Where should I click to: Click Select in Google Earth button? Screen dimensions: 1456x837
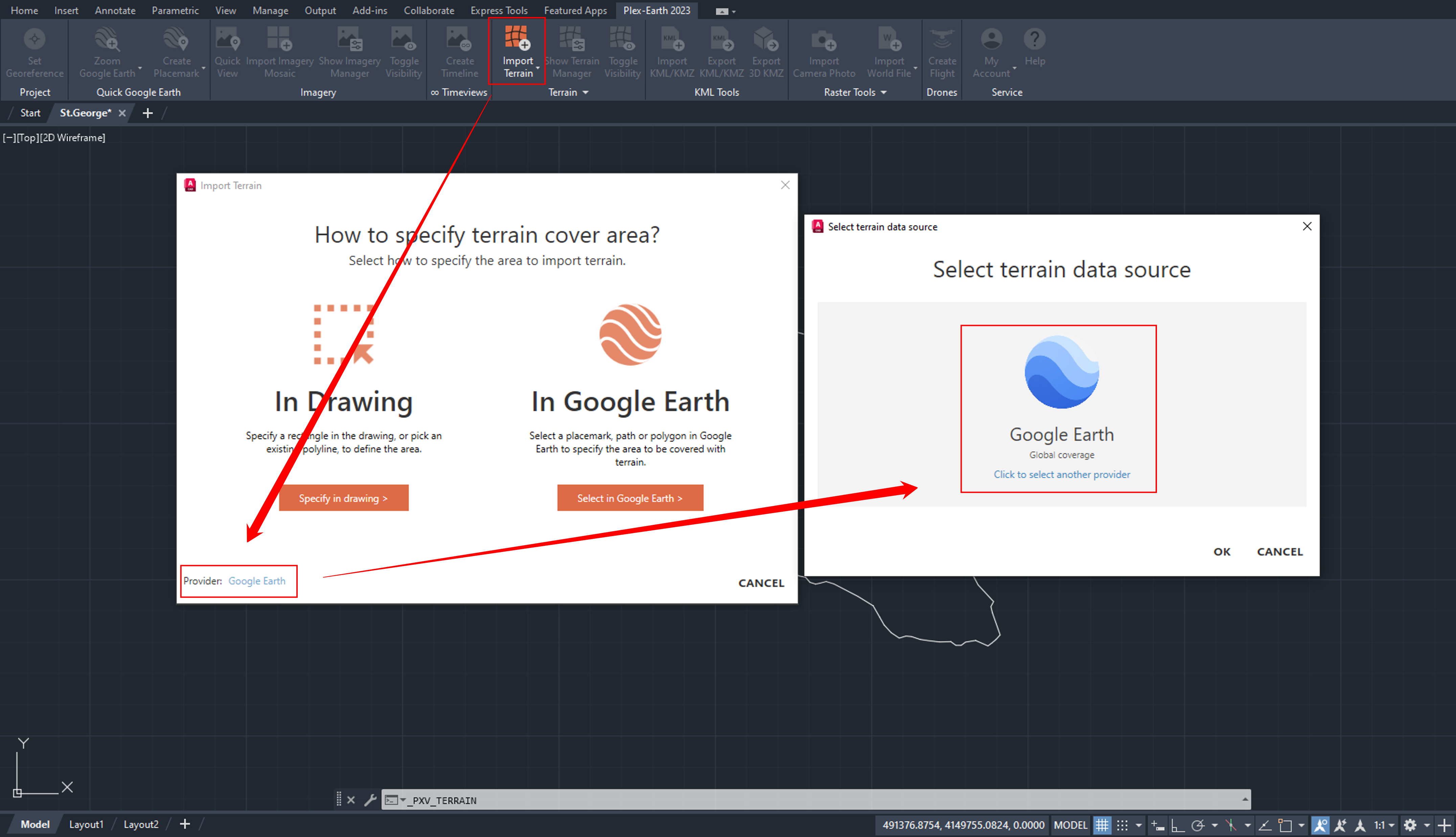[x=630, y=498]
